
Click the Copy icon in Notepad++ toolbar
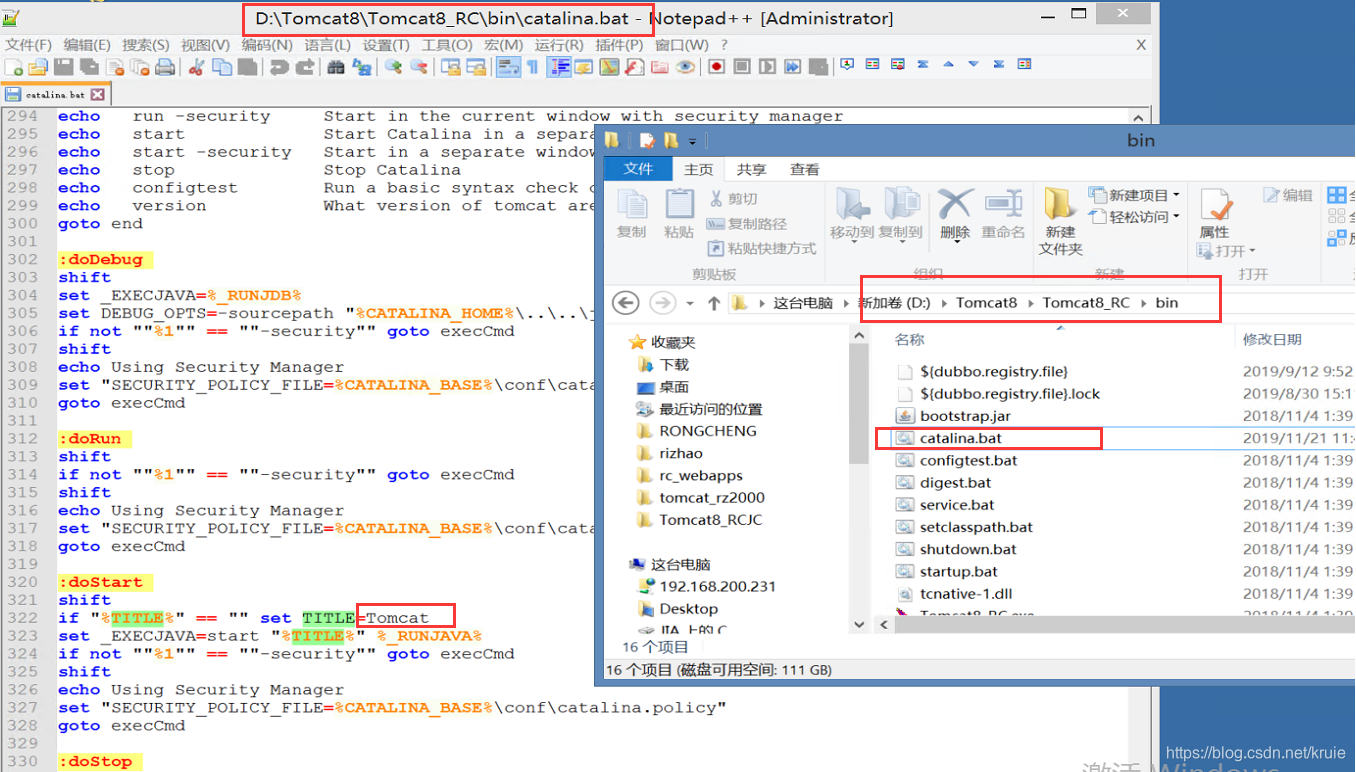tap(221, 67)
